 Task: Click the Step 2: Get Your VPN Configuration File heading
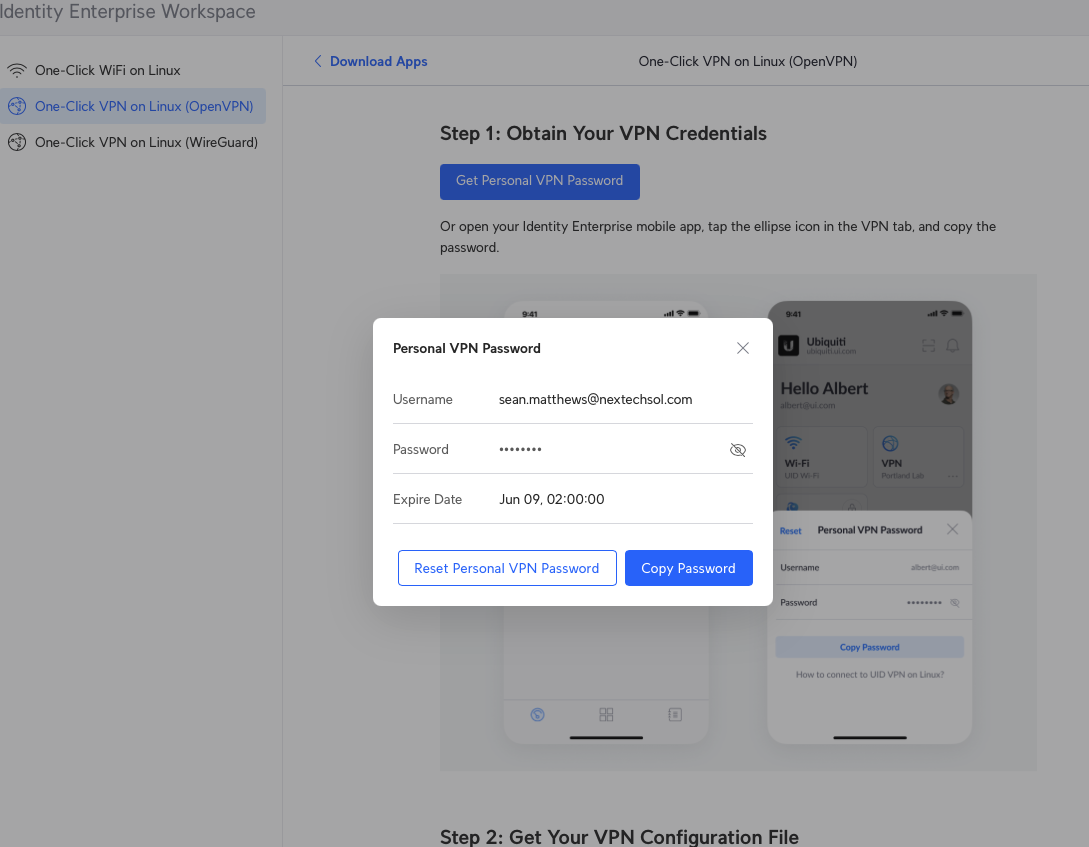619,837
